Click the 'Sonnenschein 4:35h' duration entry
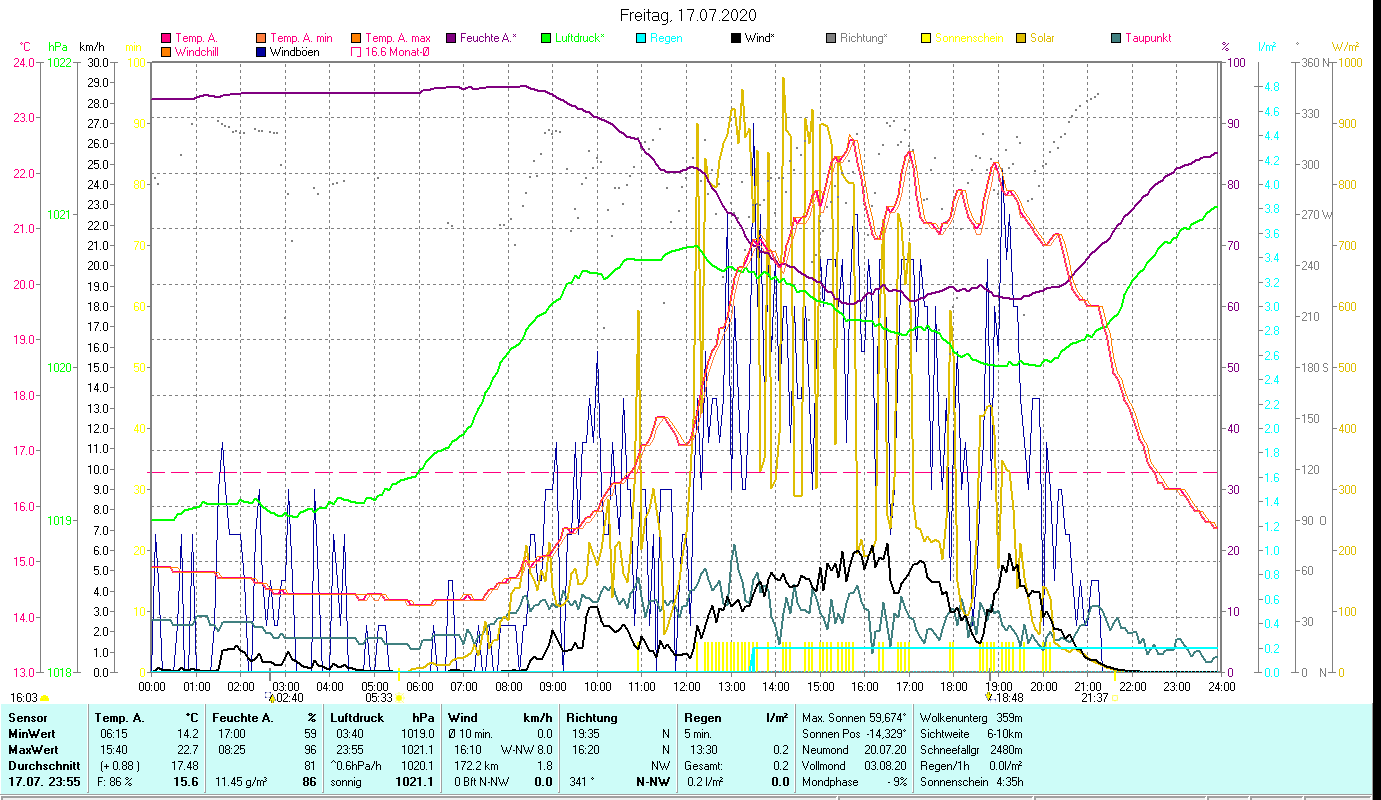Screen dimensions: 1381x800 tap(970, 782)
